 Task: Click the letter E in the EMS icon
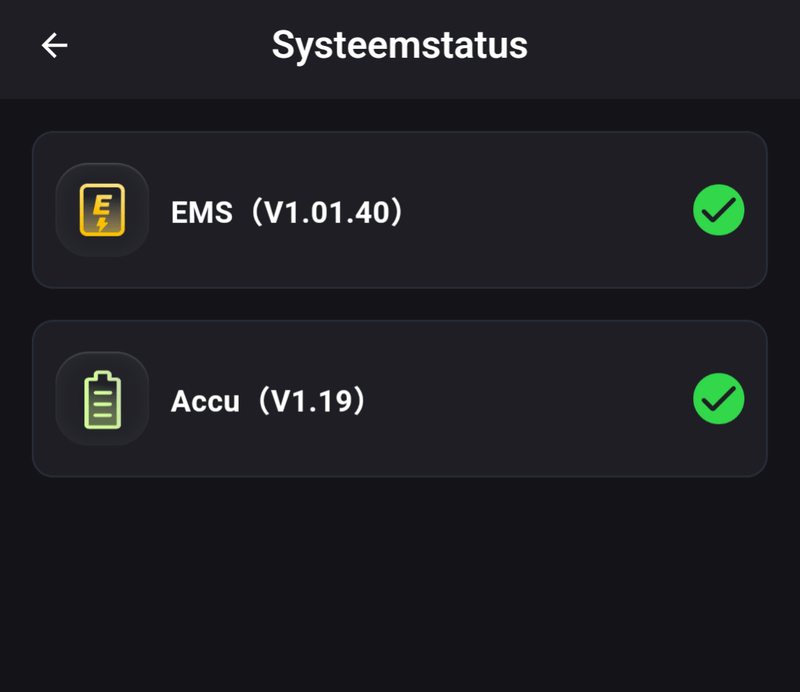pos(101,203)
